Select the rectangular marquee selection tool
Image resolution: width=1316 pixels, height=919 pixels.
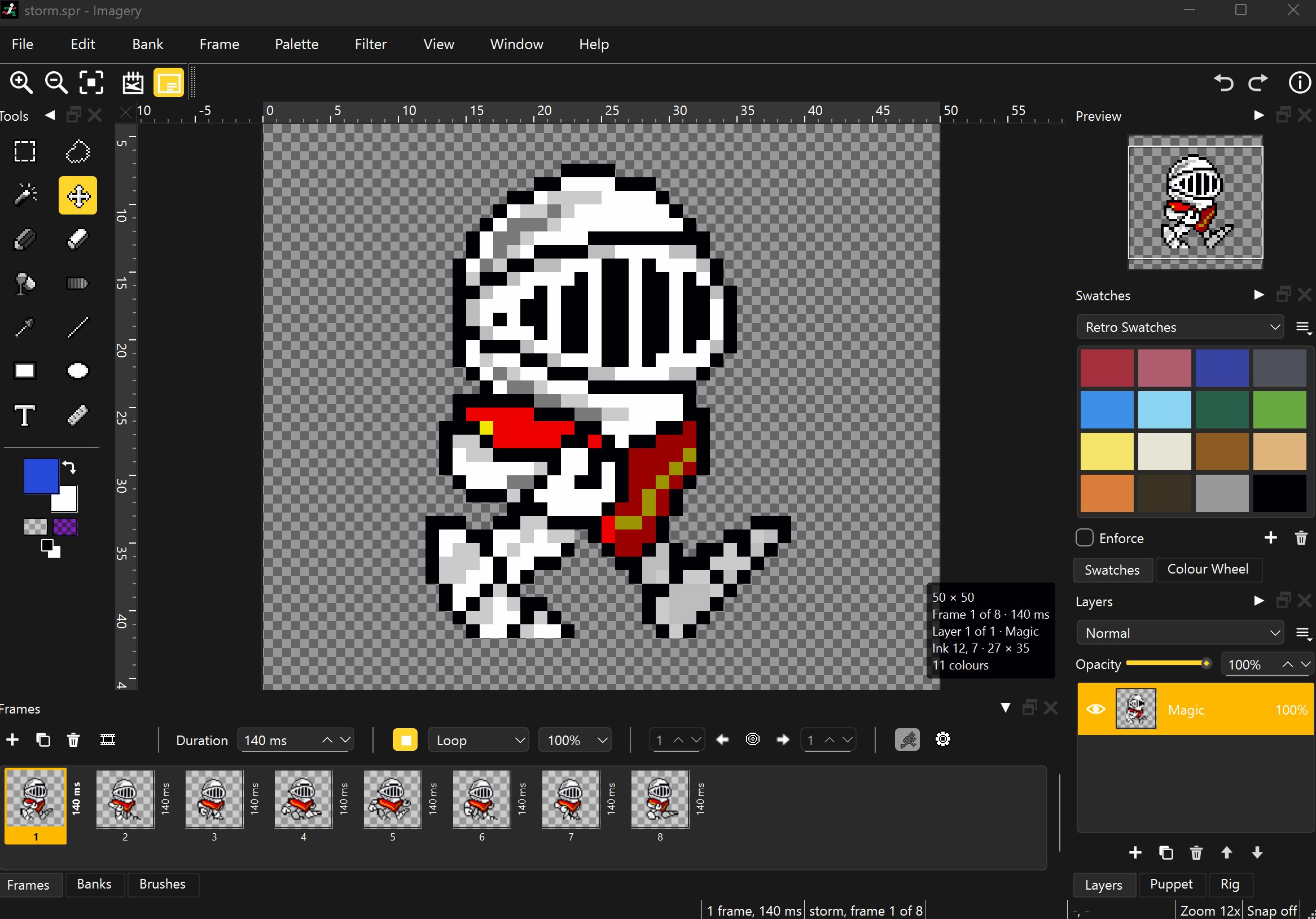25,151
